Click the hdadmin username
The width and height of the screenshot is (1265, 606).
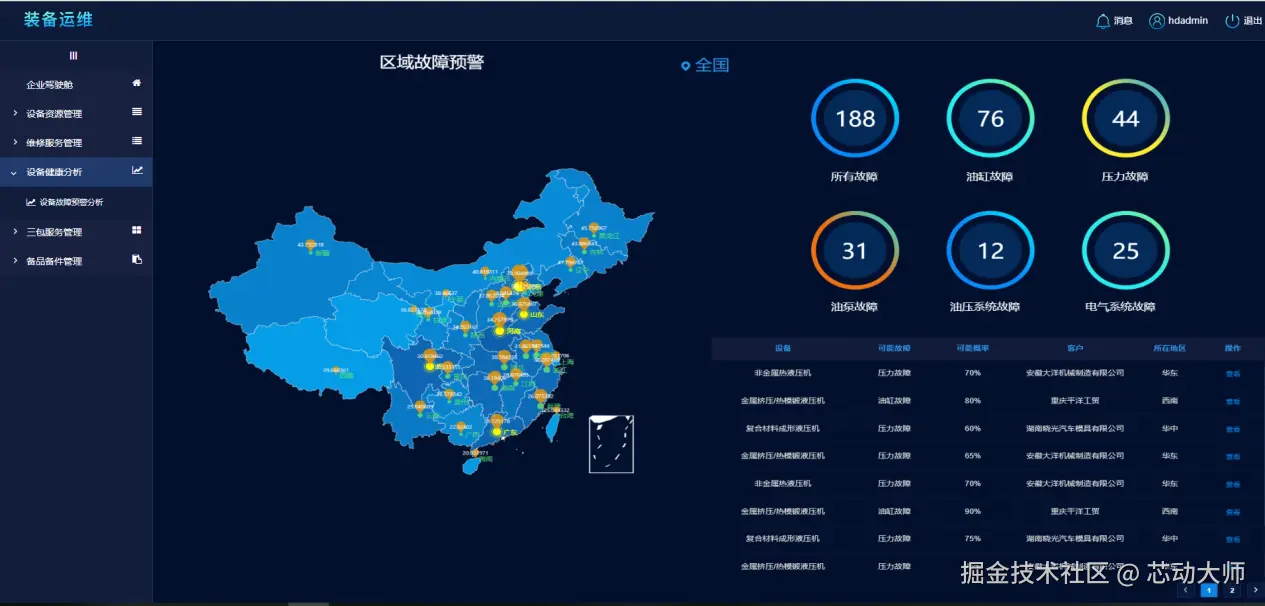click(1188, 20)
